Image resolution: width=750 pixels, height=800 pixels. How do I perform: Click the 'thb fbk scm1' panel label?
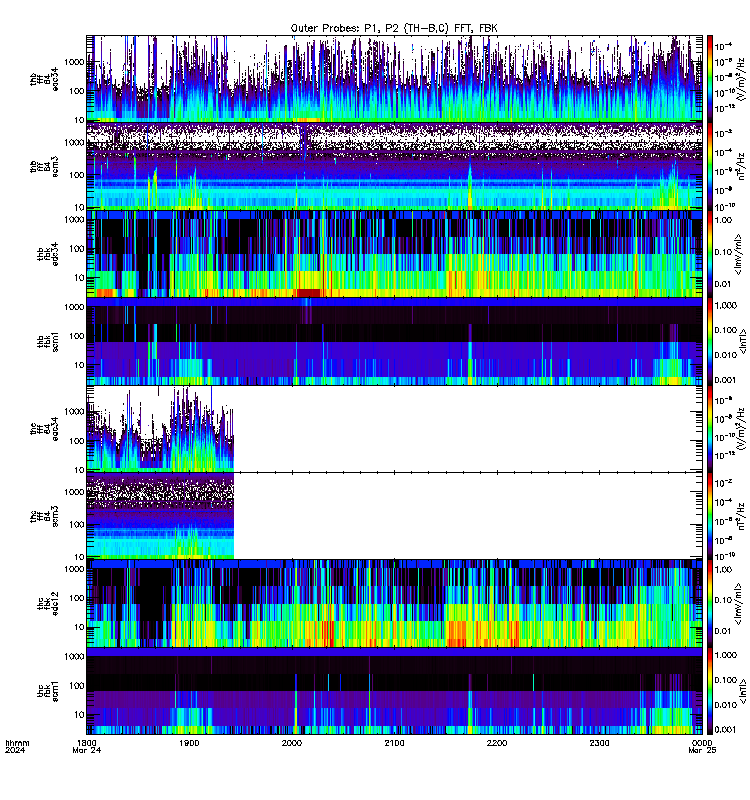click(x=48, y=341)
